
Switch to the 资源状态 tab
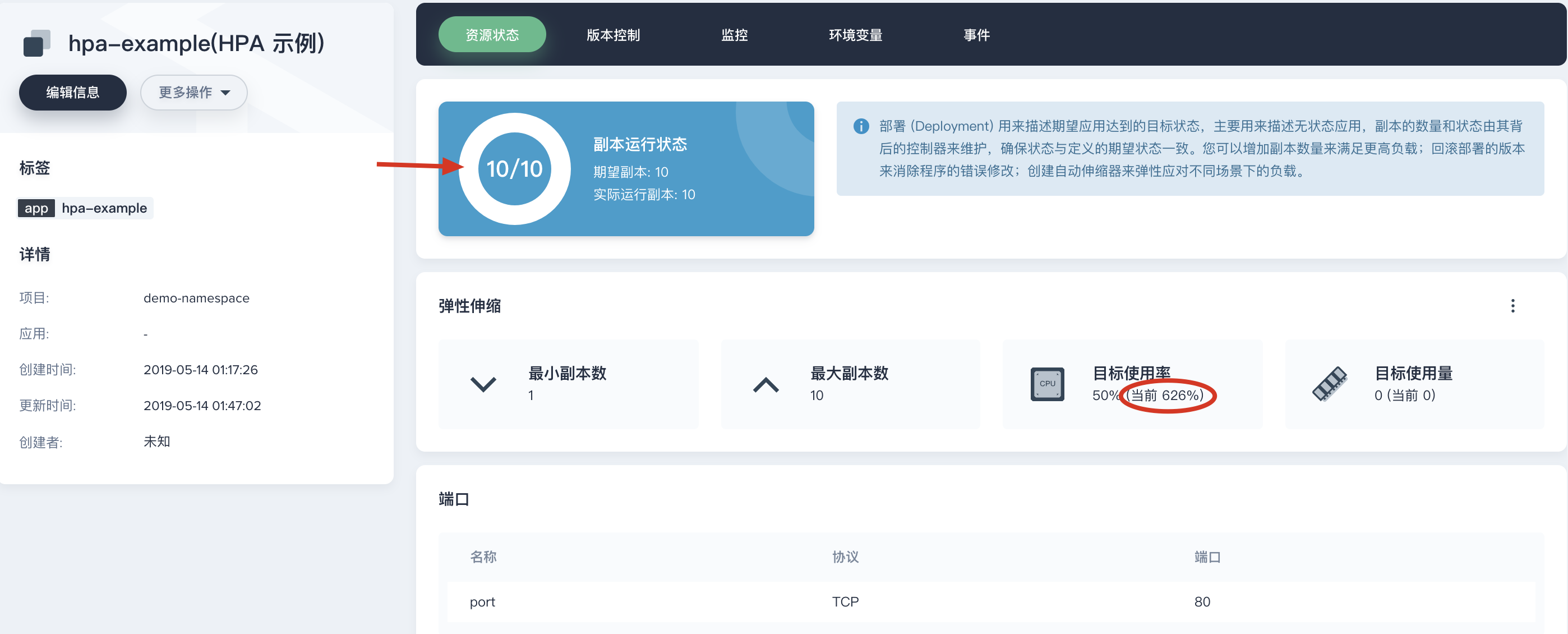point(492,35)
